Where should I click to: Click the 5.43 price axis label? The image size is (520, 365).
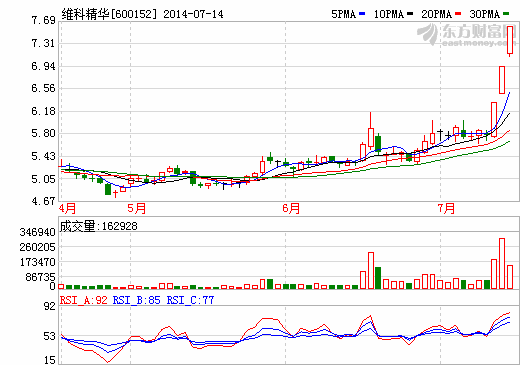click(43, 156)
